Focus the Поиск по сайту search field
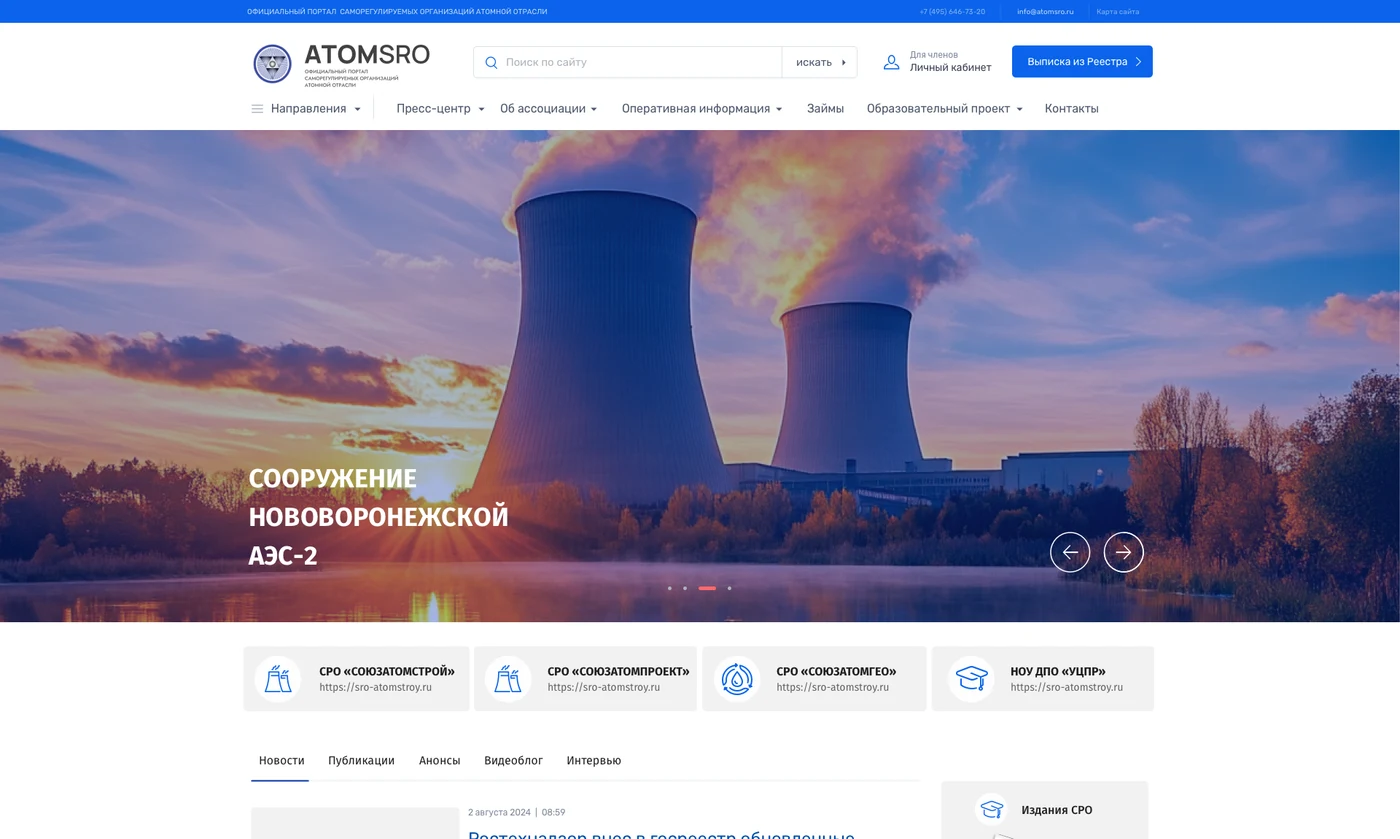The image size is (1400, 839). click(628, 62)
